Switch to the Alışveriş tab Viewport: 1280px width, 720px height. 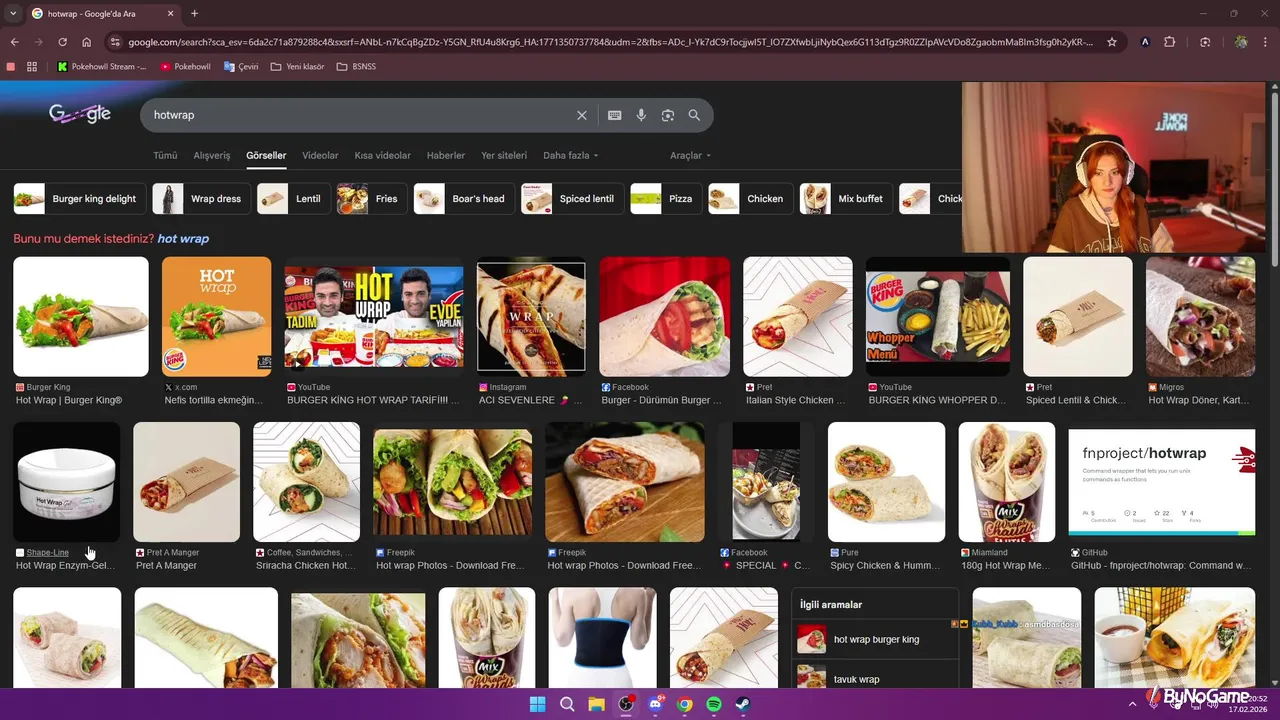pyautogui.click(x=212, y=156)
